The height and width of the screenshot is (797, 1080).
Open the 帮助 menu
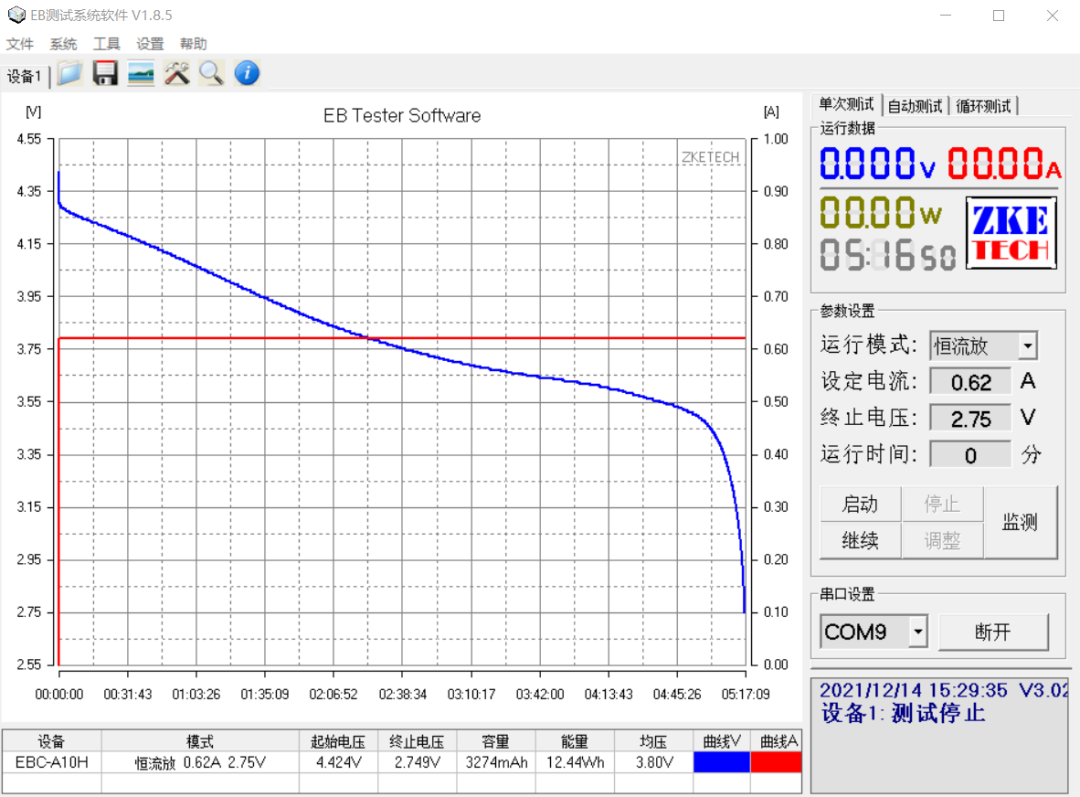193,44
